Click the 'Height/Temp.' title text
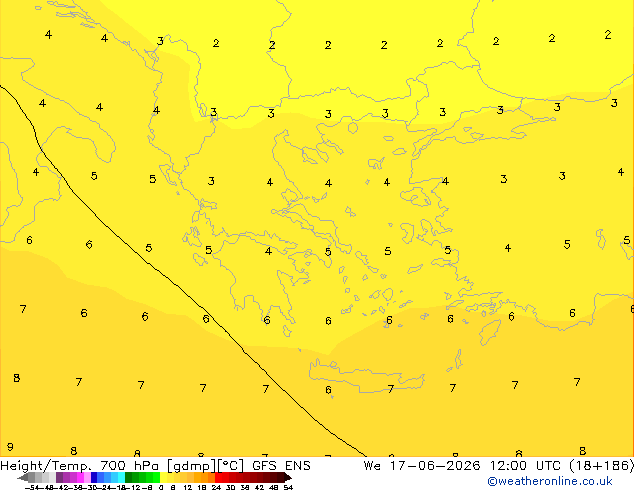This screenshot has width=634, height=490. [x=46, y=466]
